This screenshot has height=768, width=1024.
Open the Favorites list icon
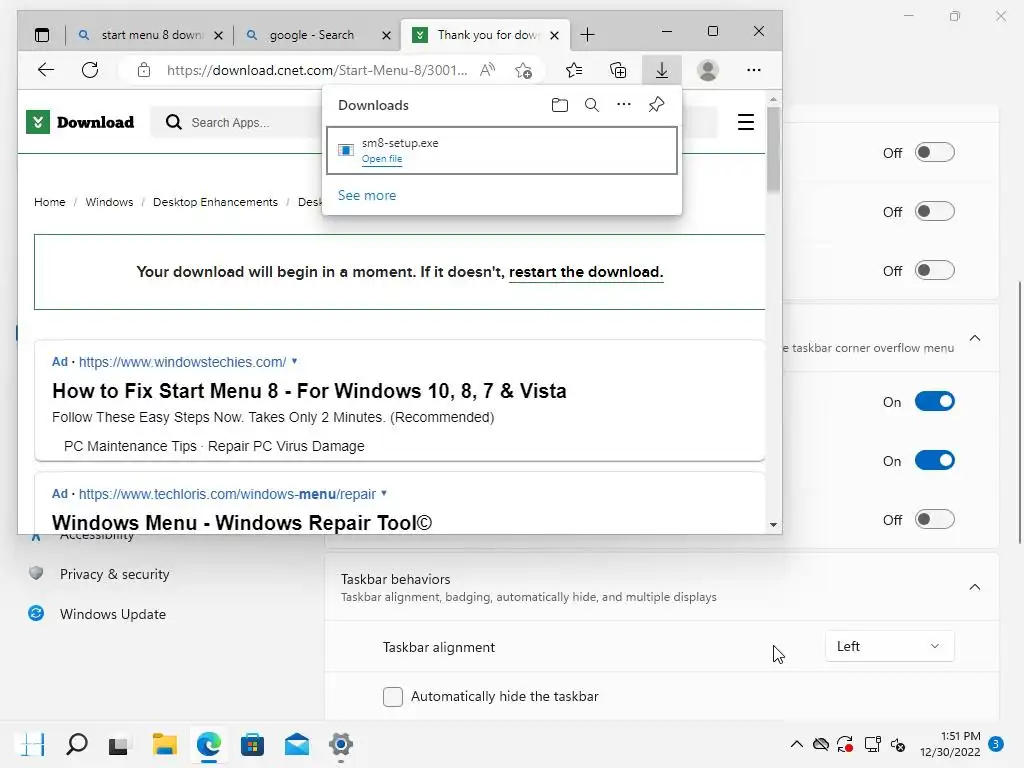coord(574,70)
